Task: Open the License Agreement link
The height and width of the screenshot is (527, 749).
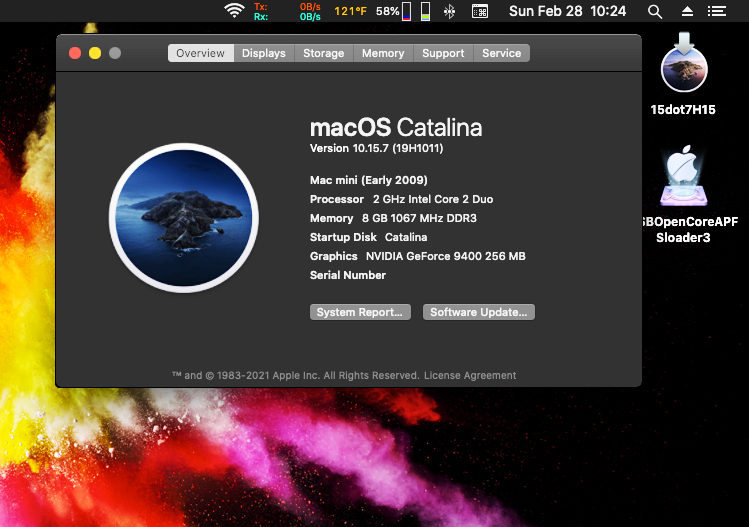Action: pos(470,376)
